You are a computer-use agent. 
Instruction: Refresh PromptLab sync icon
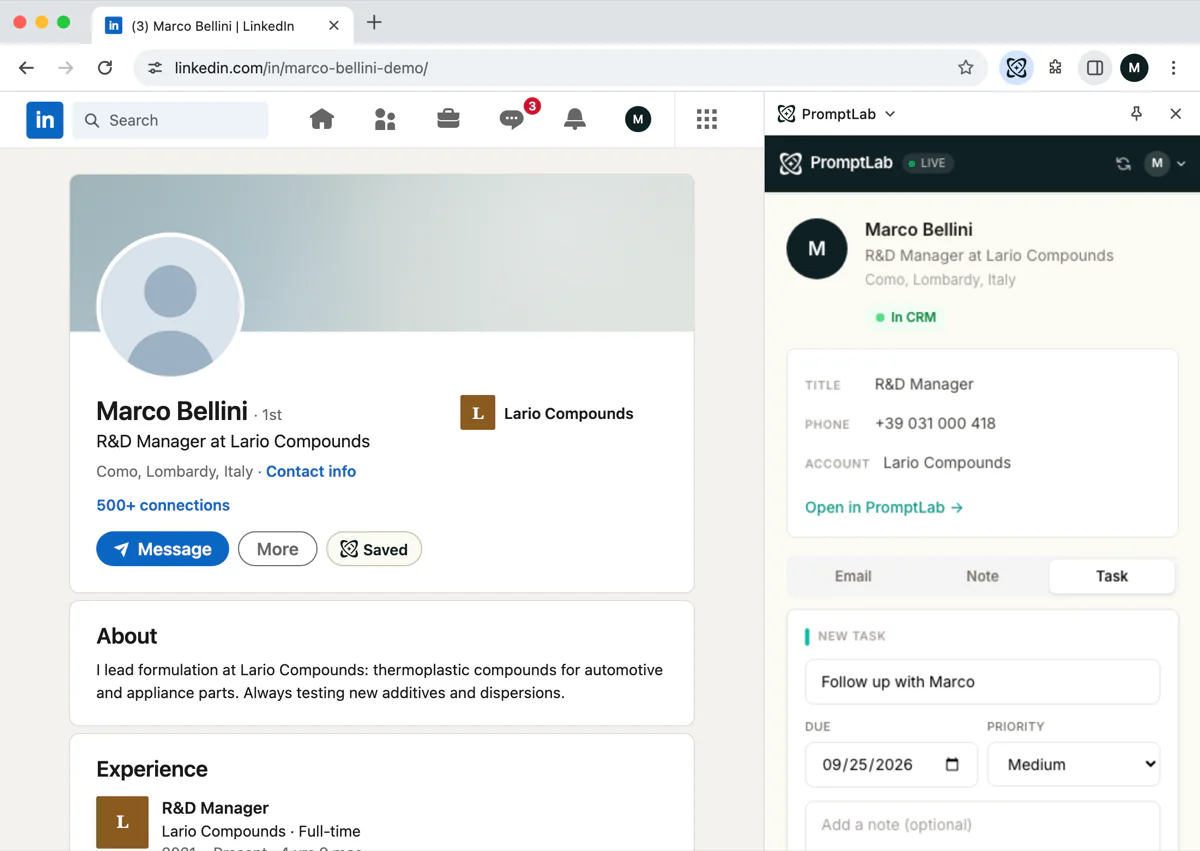1123,164
